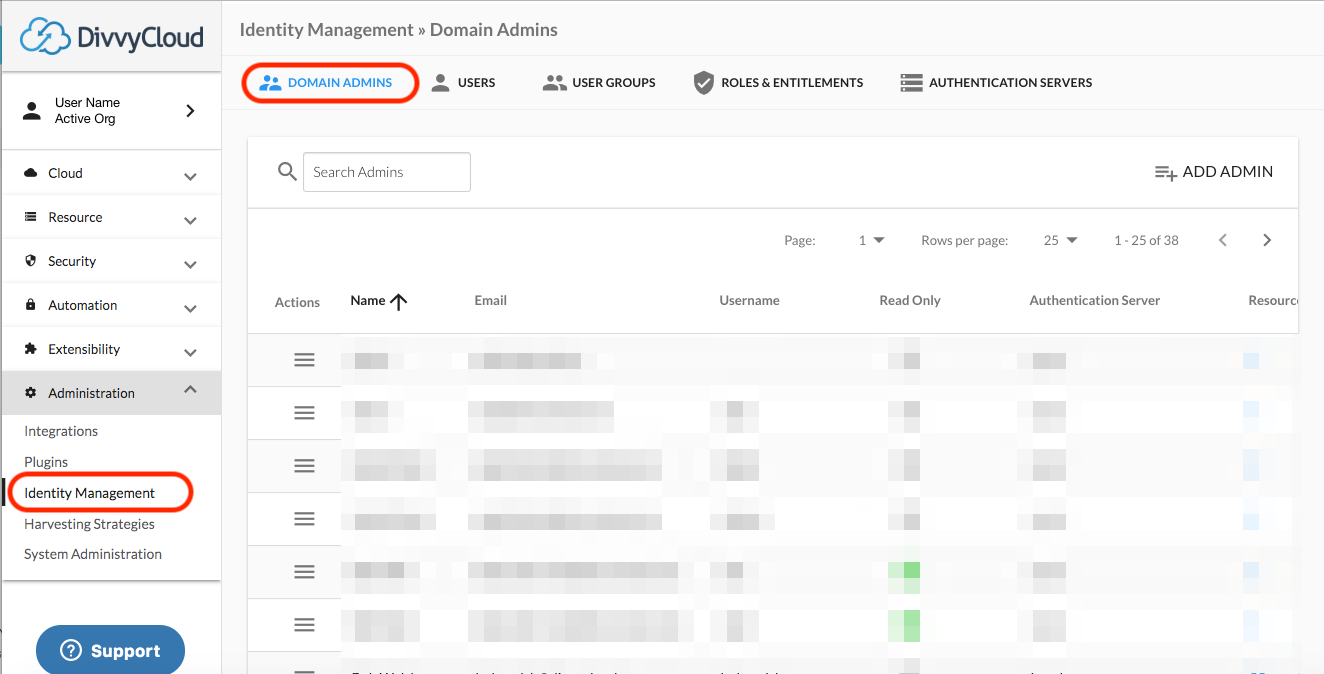1324x674 pixels.
Task: Open the actions menu in the first row
Action: pyautogui.click(x=305, y=360)
